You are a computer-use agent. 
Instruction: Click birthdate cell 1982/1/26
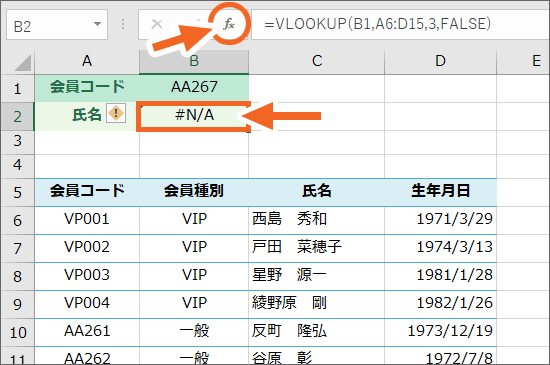441,304
